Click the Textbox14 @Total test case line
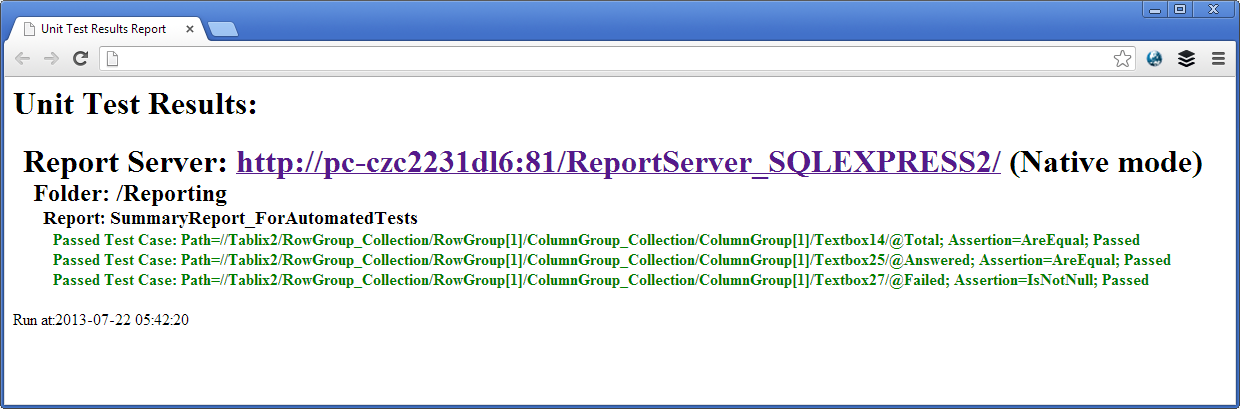Screen dimensions: 1240x409 (x=596, y=240)
